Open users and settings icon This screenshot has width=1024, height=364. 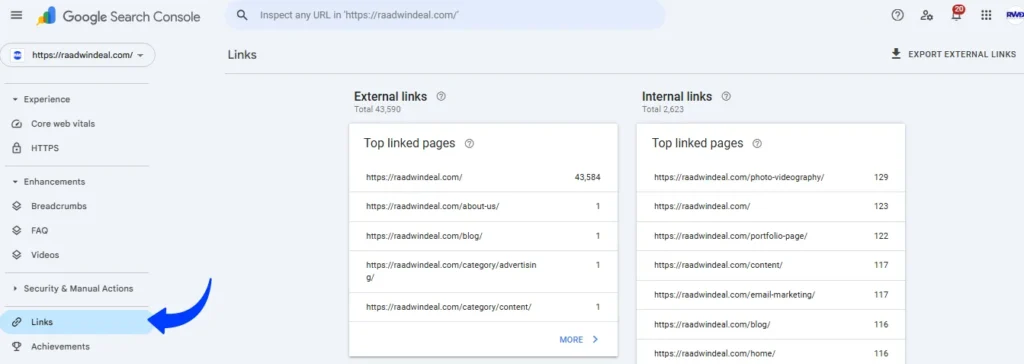tap(927, 15)
